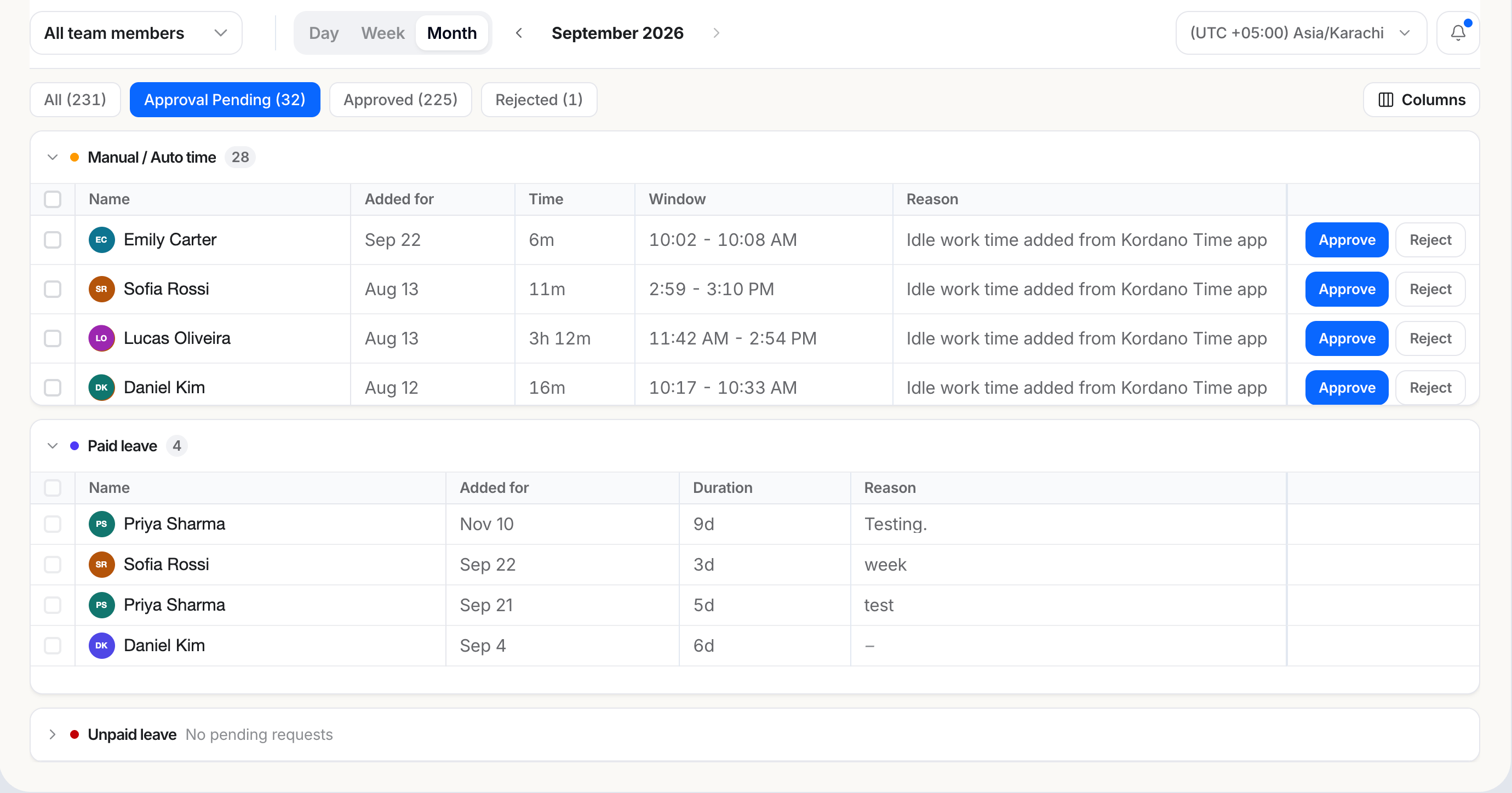Select all Manual / Auto time rows checkbox
1512x793 pixels.
pyautogui.click(x=53, y=199)
